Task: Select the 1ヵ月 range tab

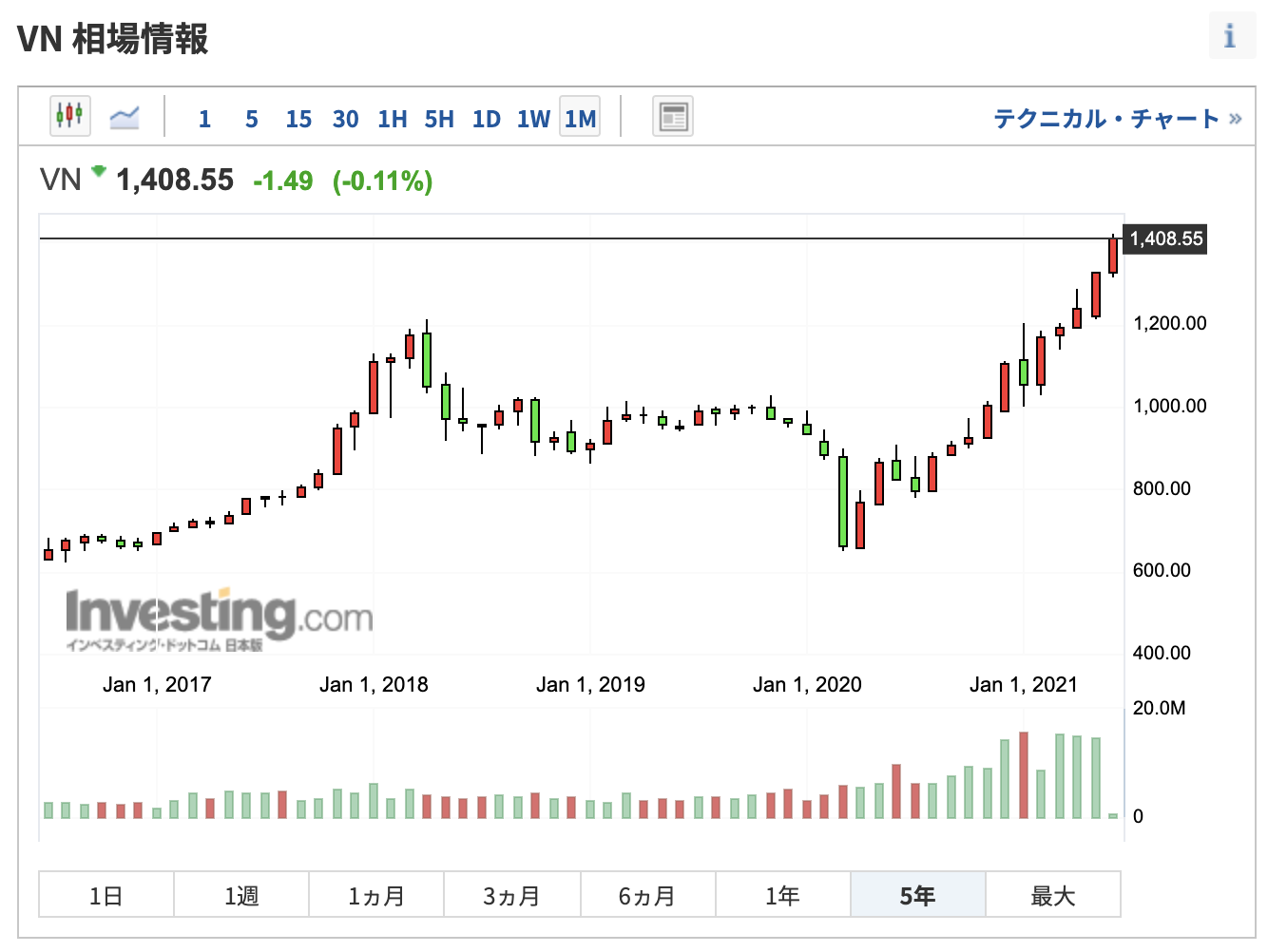Action: [x=376, y=895]
